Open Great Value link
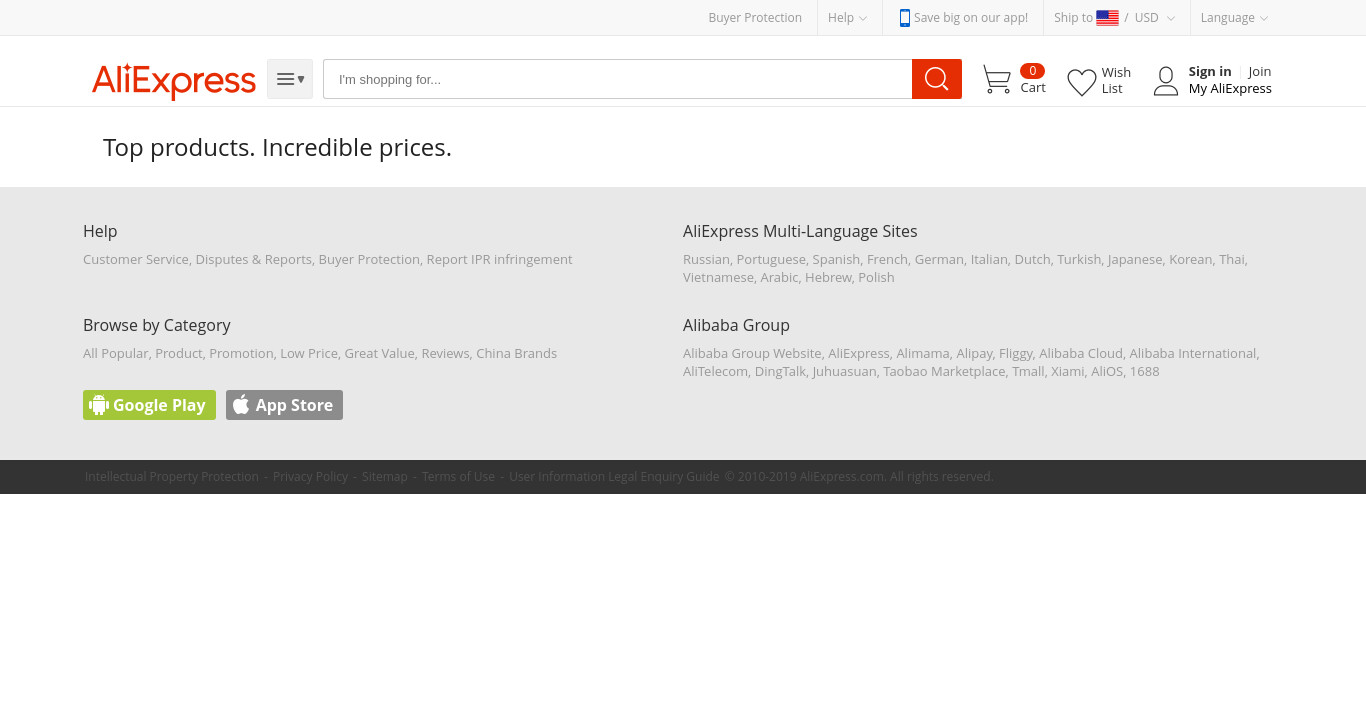This screenshot has height=728, width=1366. (379, 353)
